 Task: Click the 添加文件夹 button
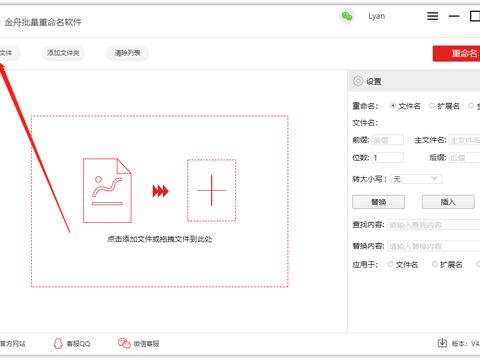pos(63,53)
